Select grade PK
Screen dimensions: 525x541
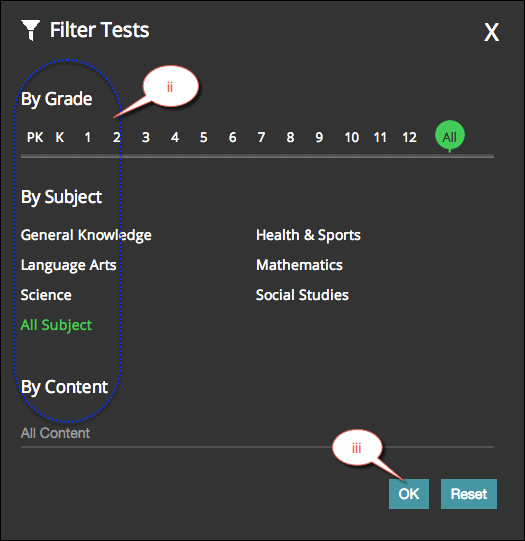click(35, 137)
